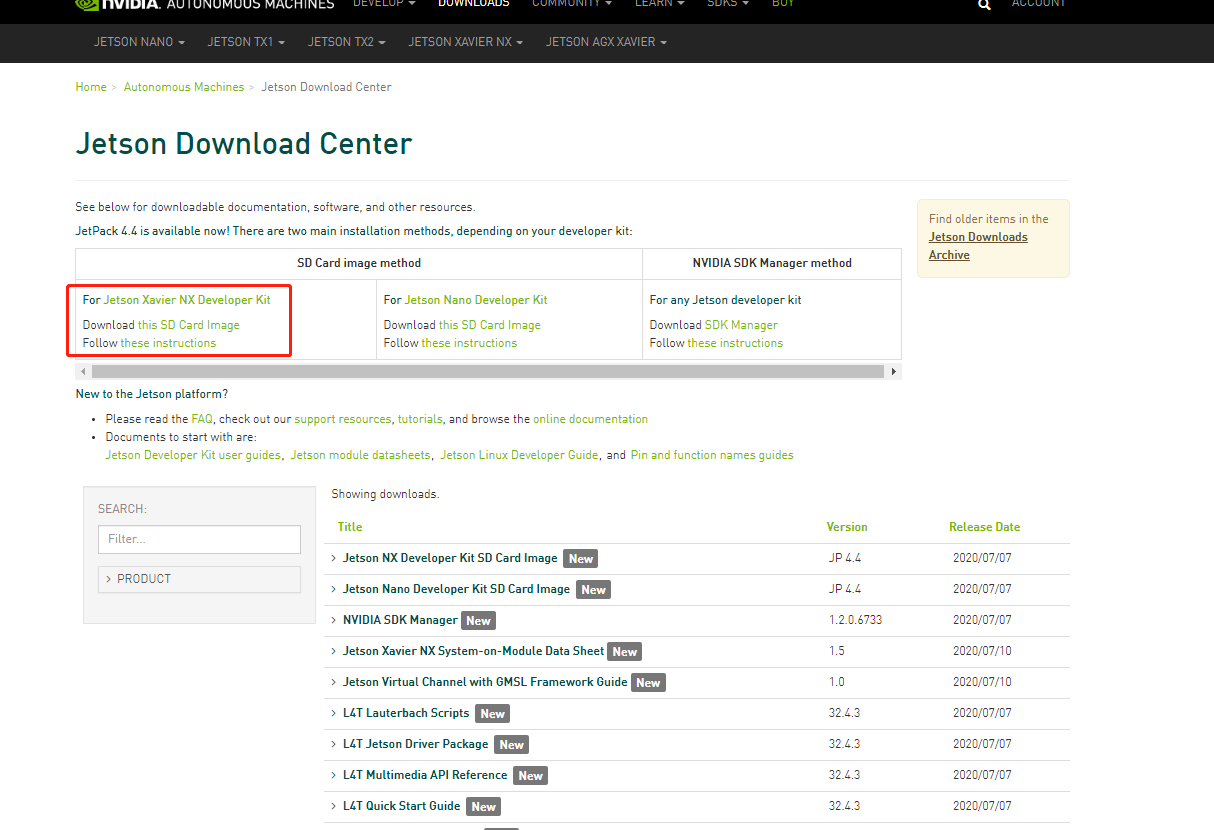
Task: Open the Jetson Nano Developer Kit link
Action: [x=476, y=300]
